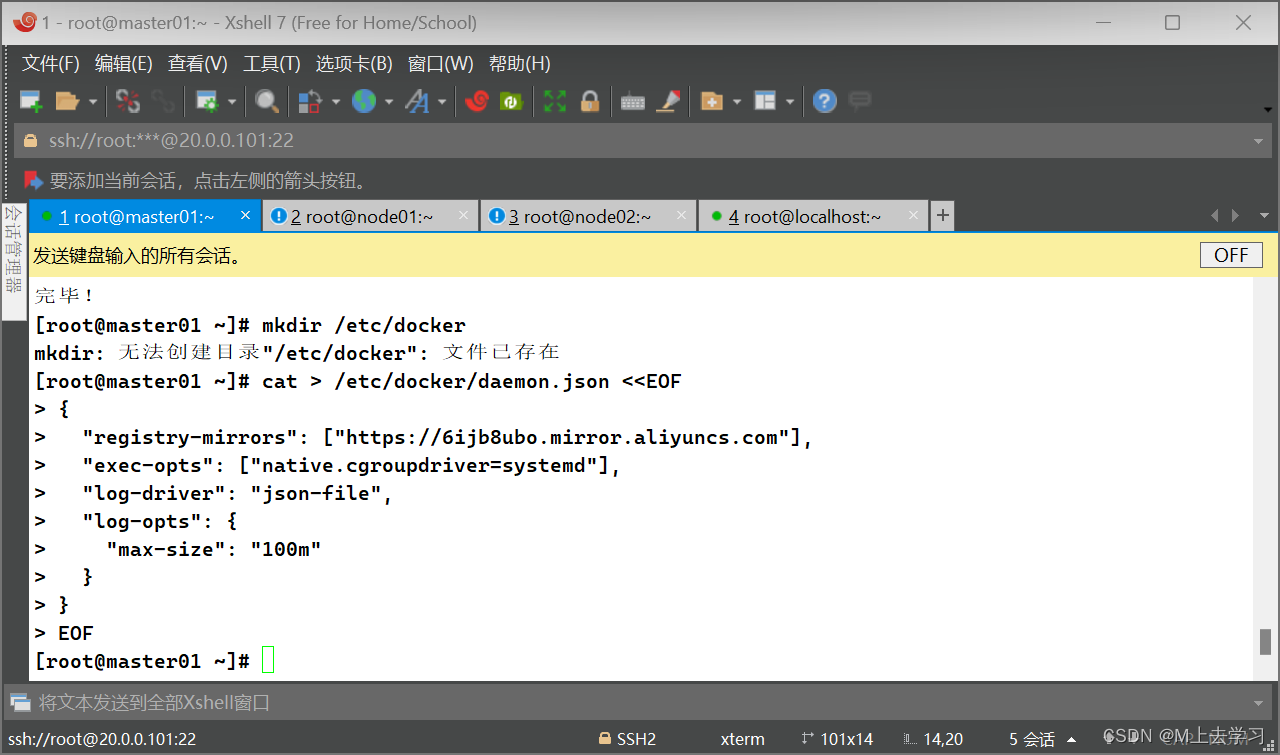
Task: Click the color scheme icon
Action: point(310,101)
